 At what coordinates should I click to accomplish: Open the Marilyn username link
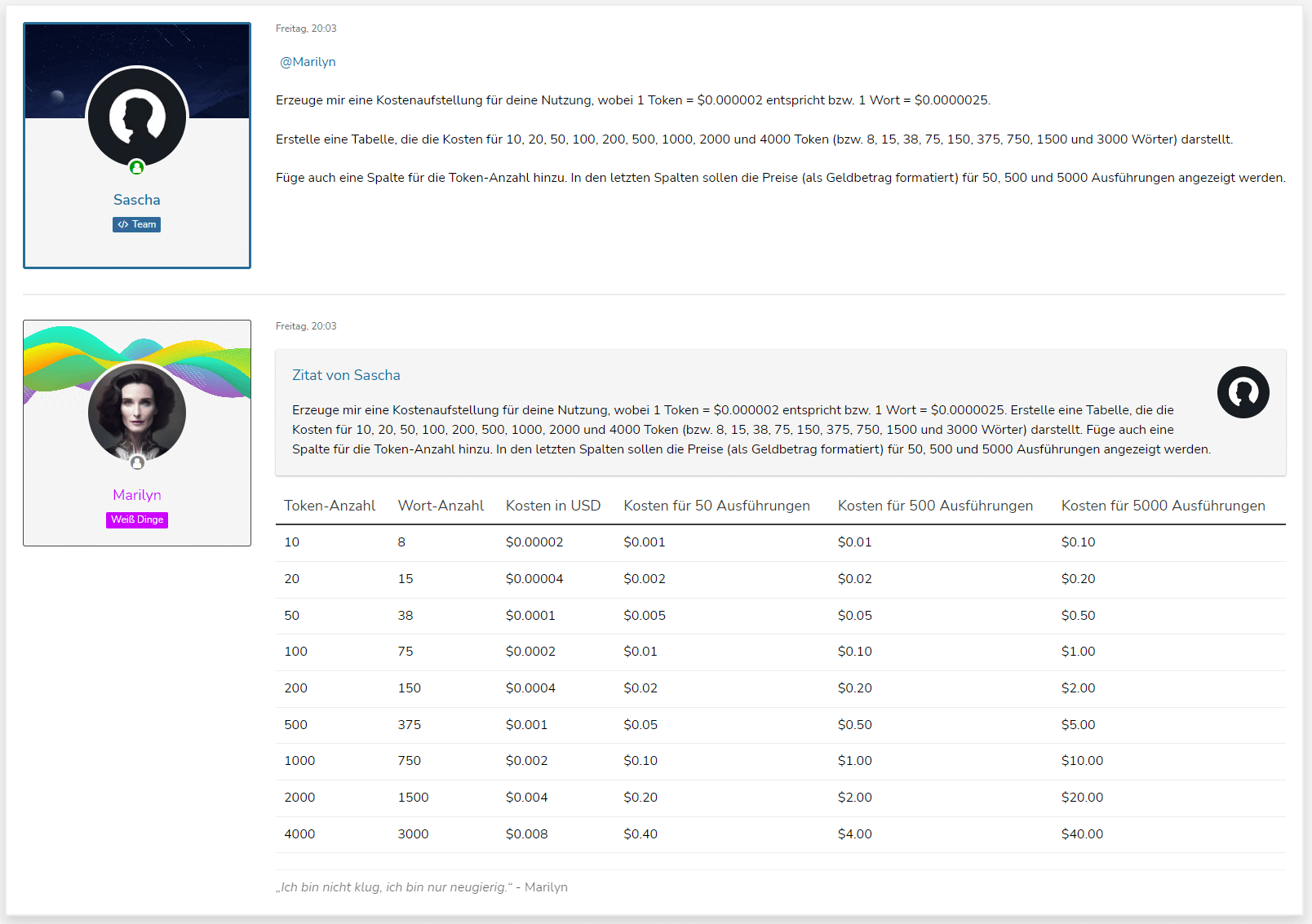(137, 495)
